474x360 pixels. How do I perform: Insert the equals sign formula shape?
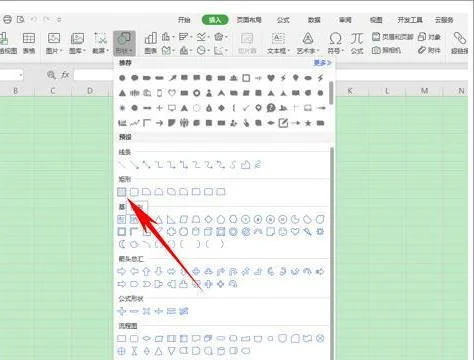(171, 311)
